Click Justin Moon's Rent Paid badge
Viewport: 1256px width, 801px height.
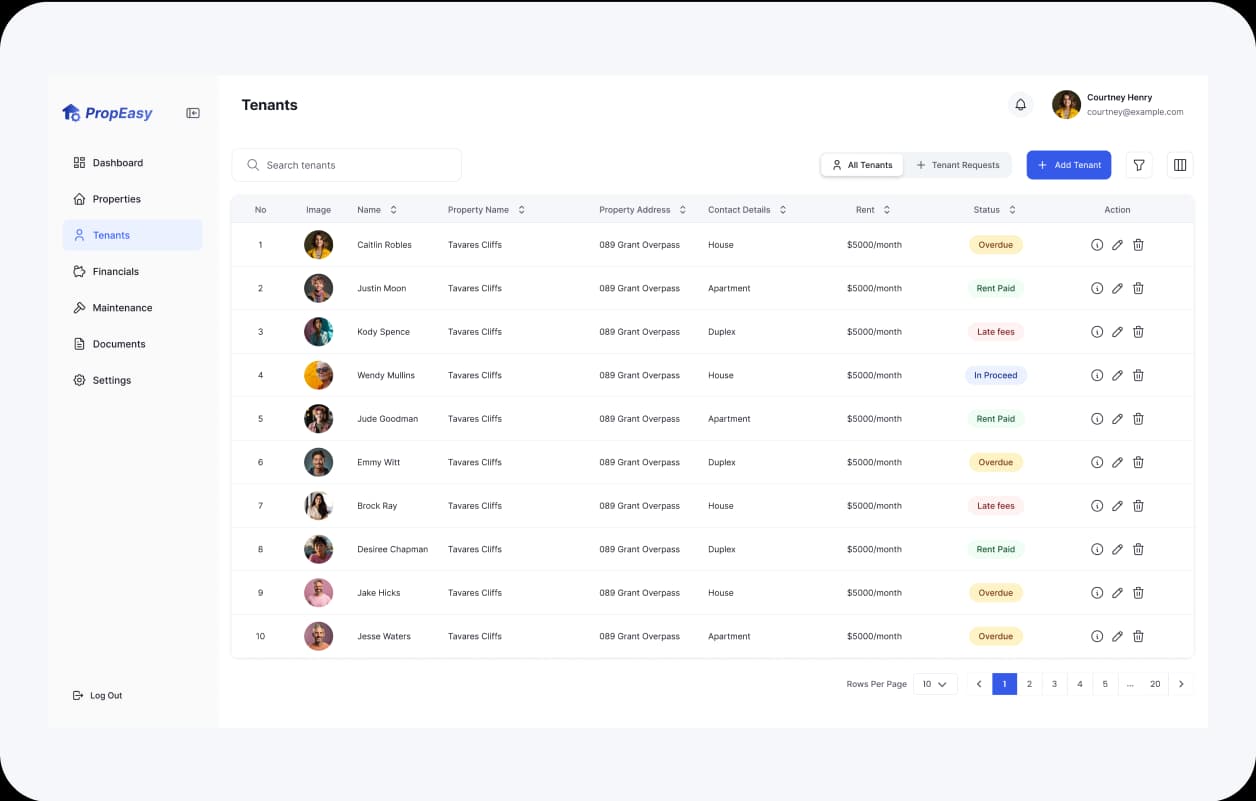pyautogui.click(x=996, y=288)
